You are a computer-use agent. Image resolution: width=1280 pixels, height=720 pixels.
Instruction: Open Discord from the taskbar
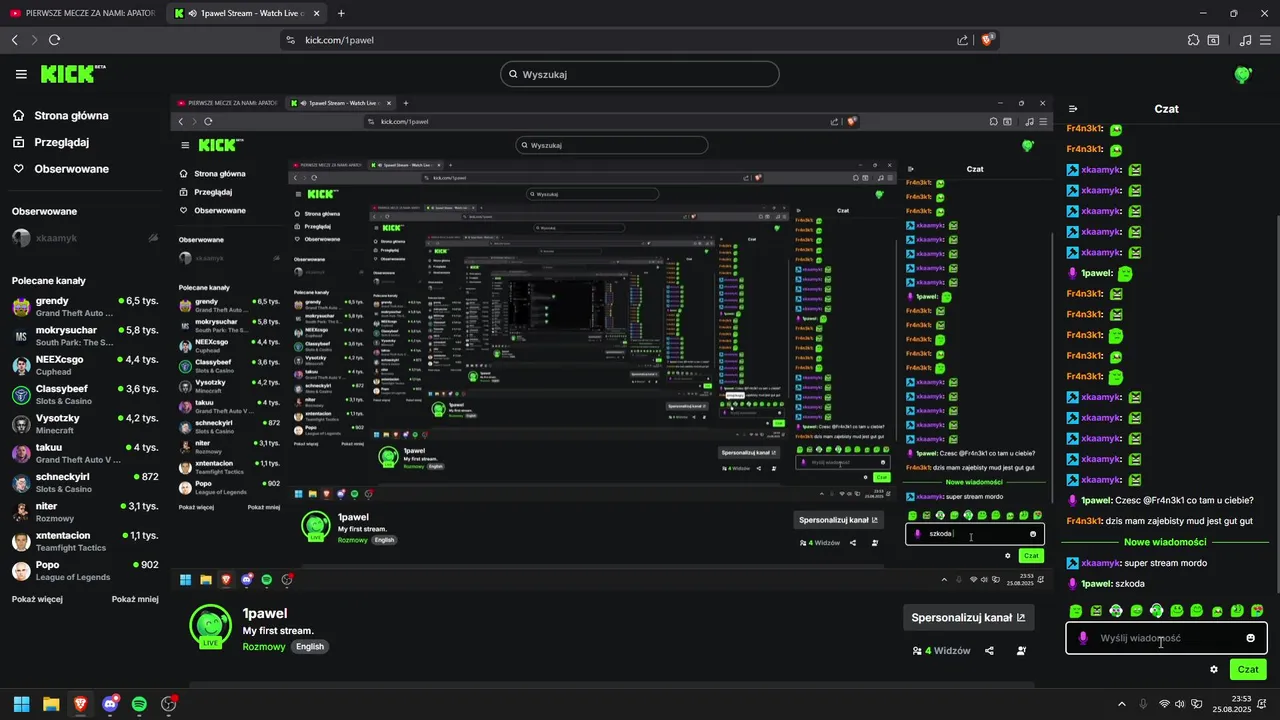(110, 704)
